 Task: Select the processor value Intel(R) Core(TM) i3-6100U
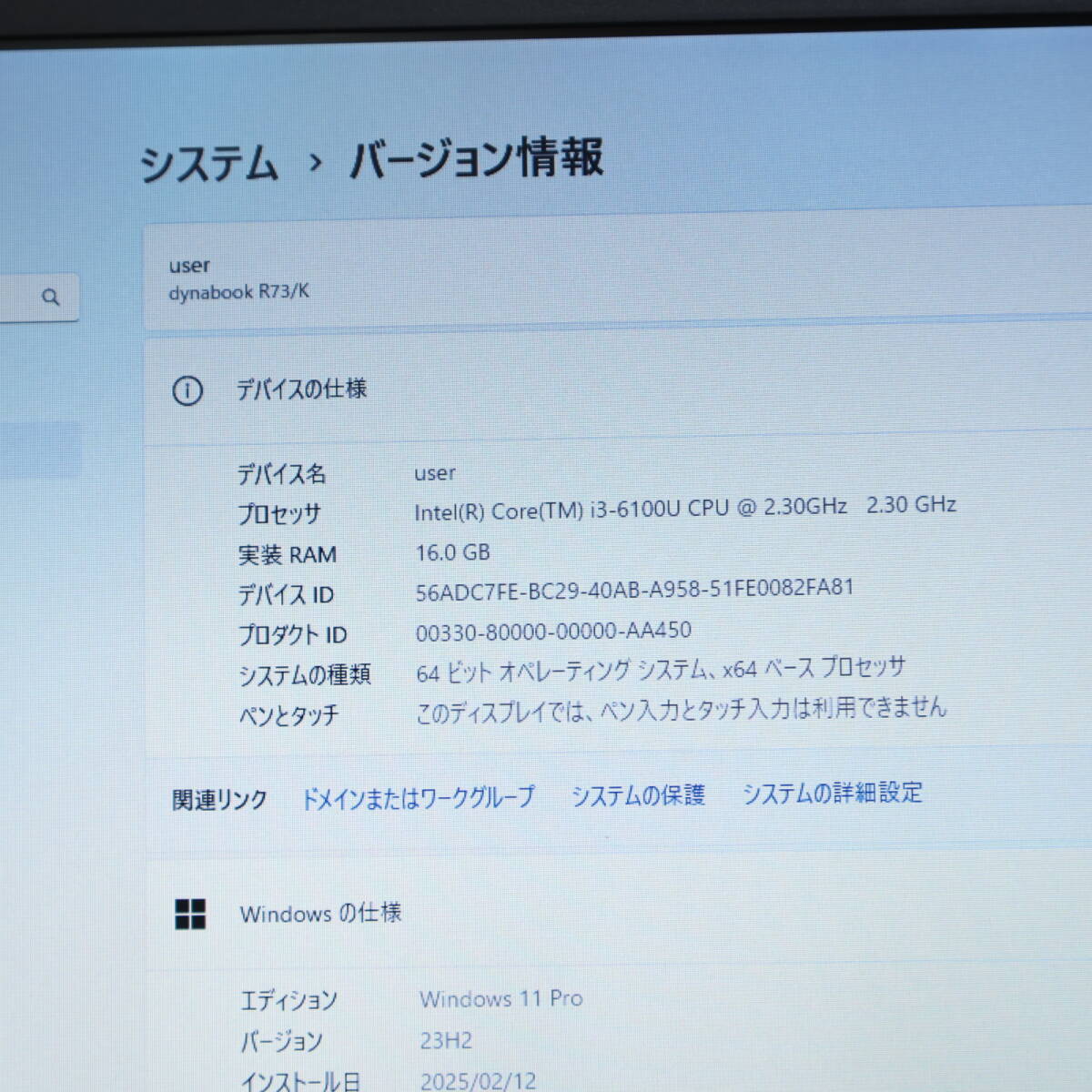point(684,508)
